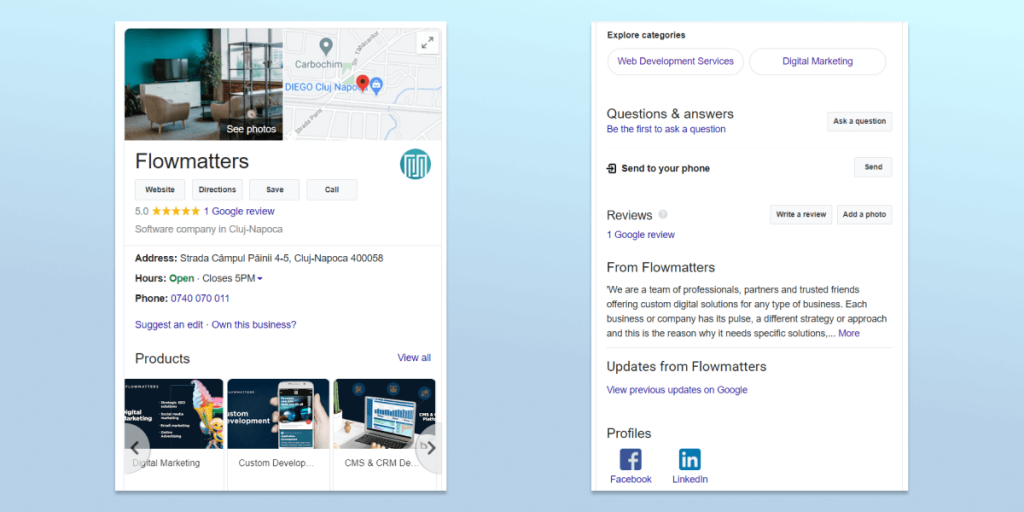Viewport: 1024px width, 512px height.
Task: Click View all products link
Action: [x=414, y=358]
